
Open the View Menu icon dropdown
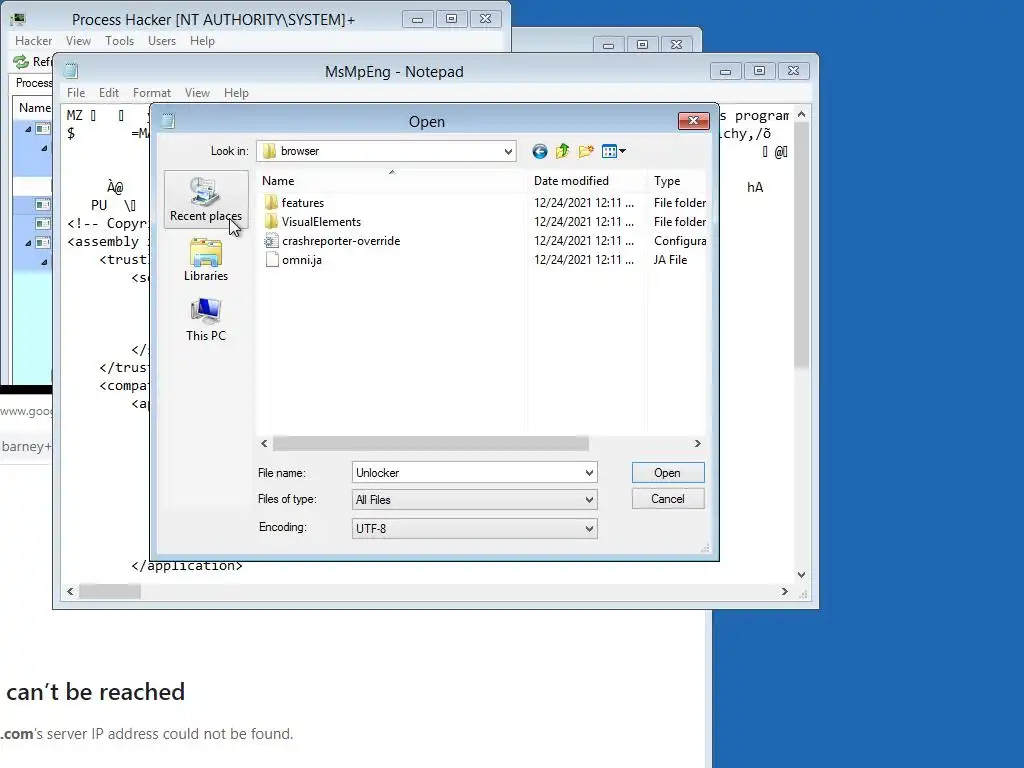pos(613,152)
